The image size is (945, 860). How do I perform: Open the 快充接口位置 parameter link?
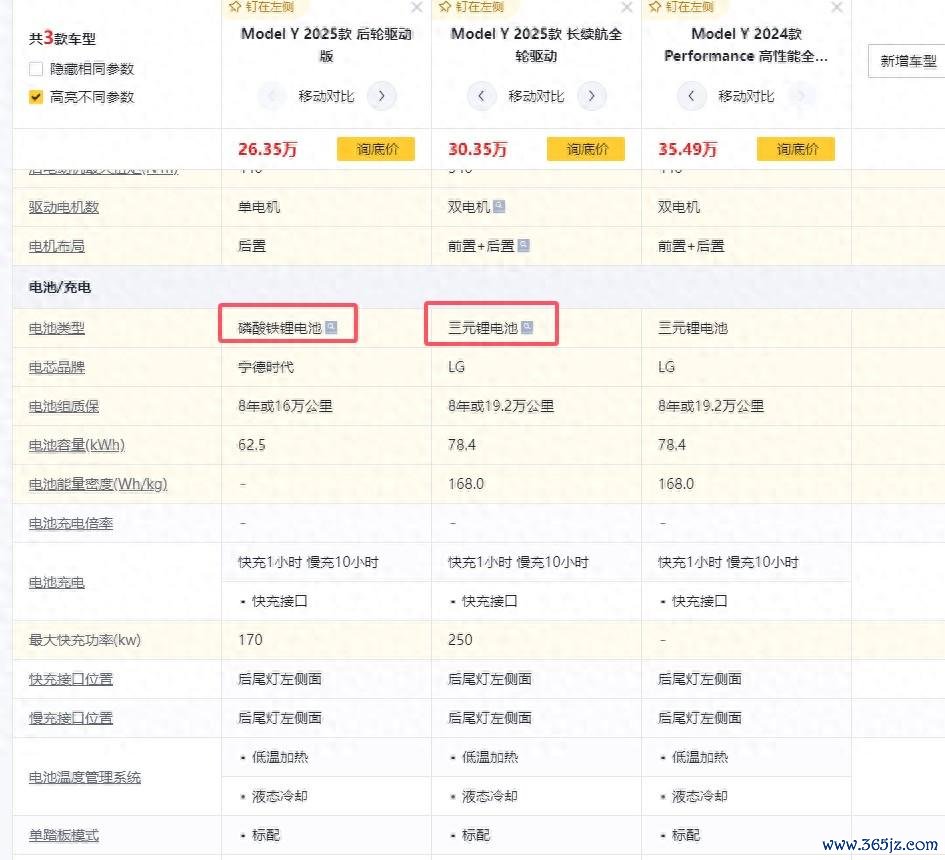point(71,679)
